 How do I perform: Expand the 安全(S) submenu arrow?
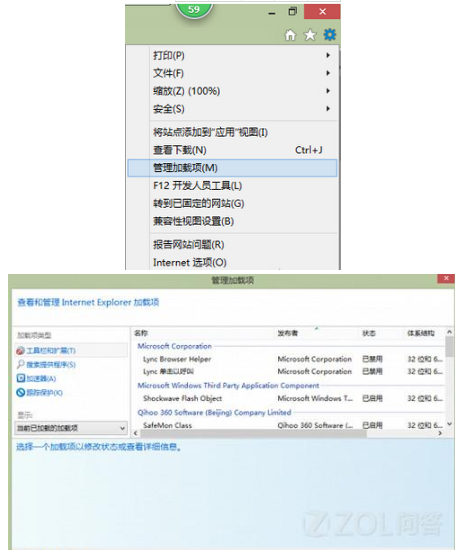(328, 109)
